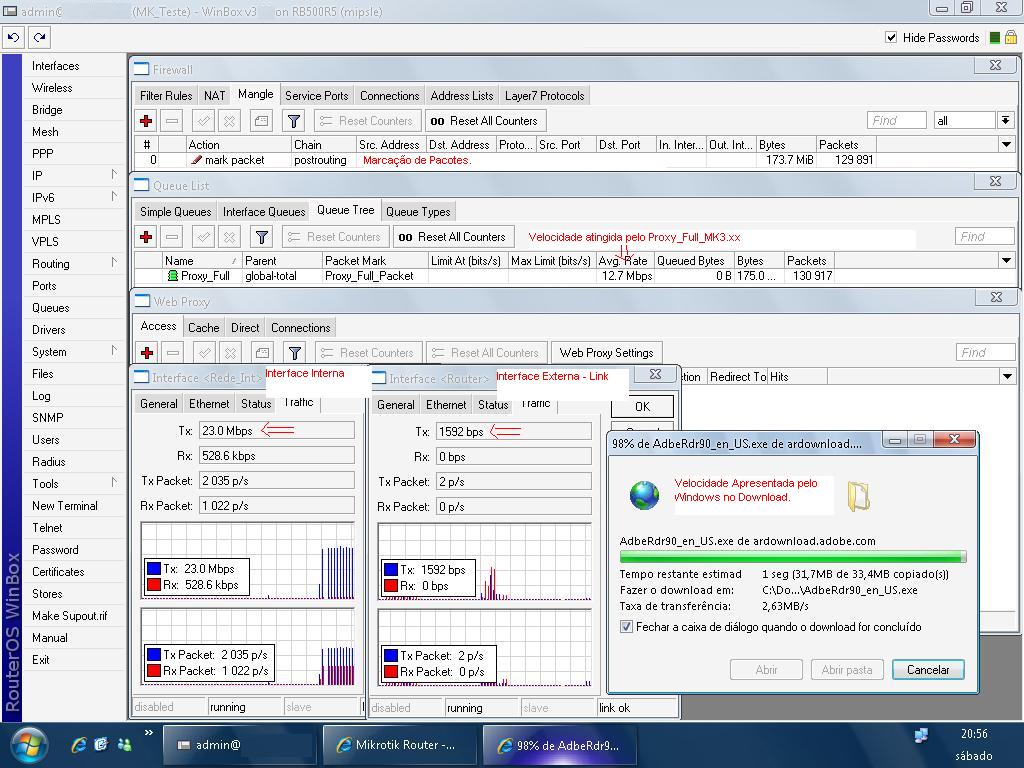This screenshot has width=1024, height=768.
Task: Switch to the NAT tab in Firewall
Action: (x=215, y=96)
